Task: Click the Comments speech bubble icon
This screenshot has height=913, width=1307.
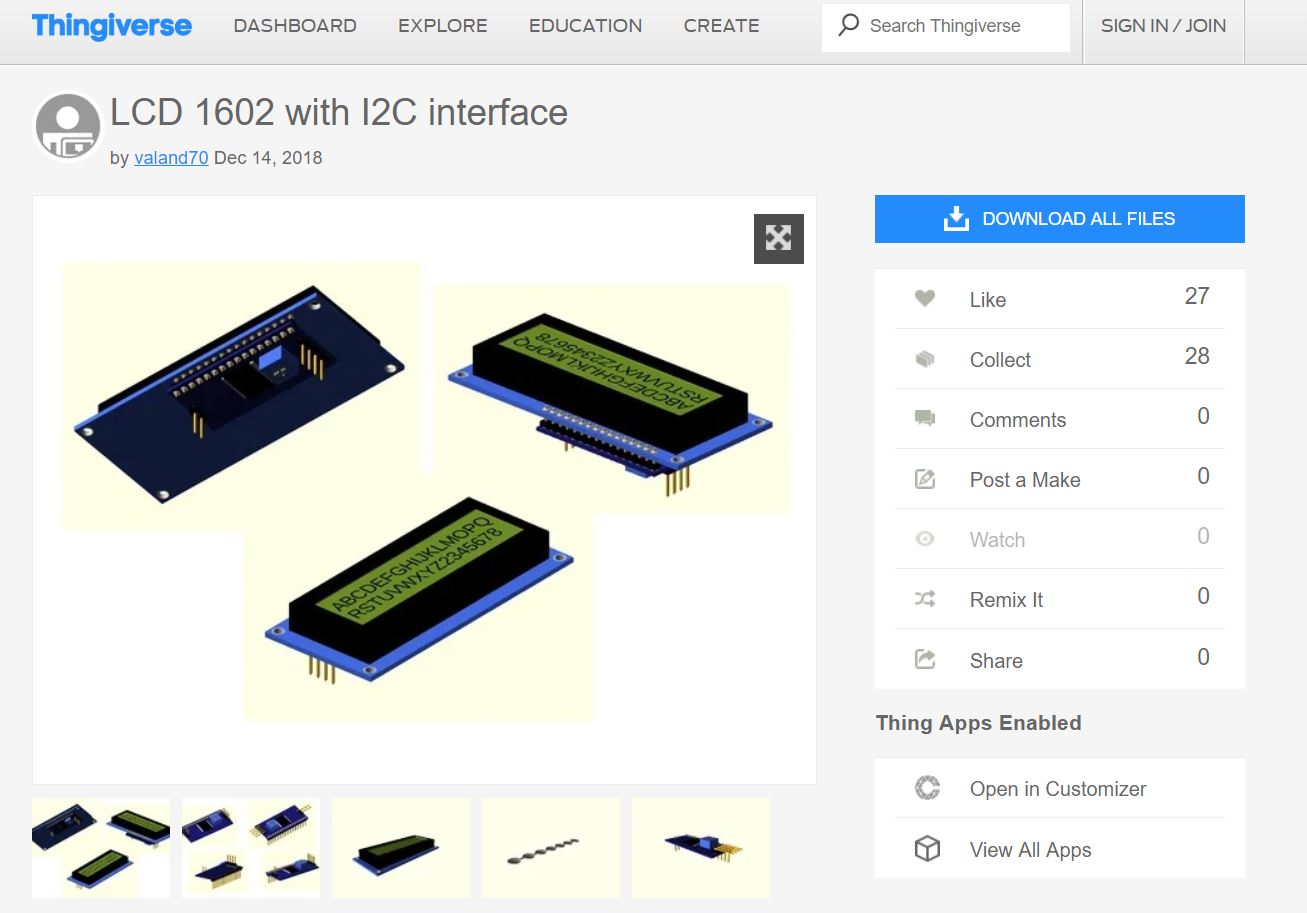Action: pos(925,419)
